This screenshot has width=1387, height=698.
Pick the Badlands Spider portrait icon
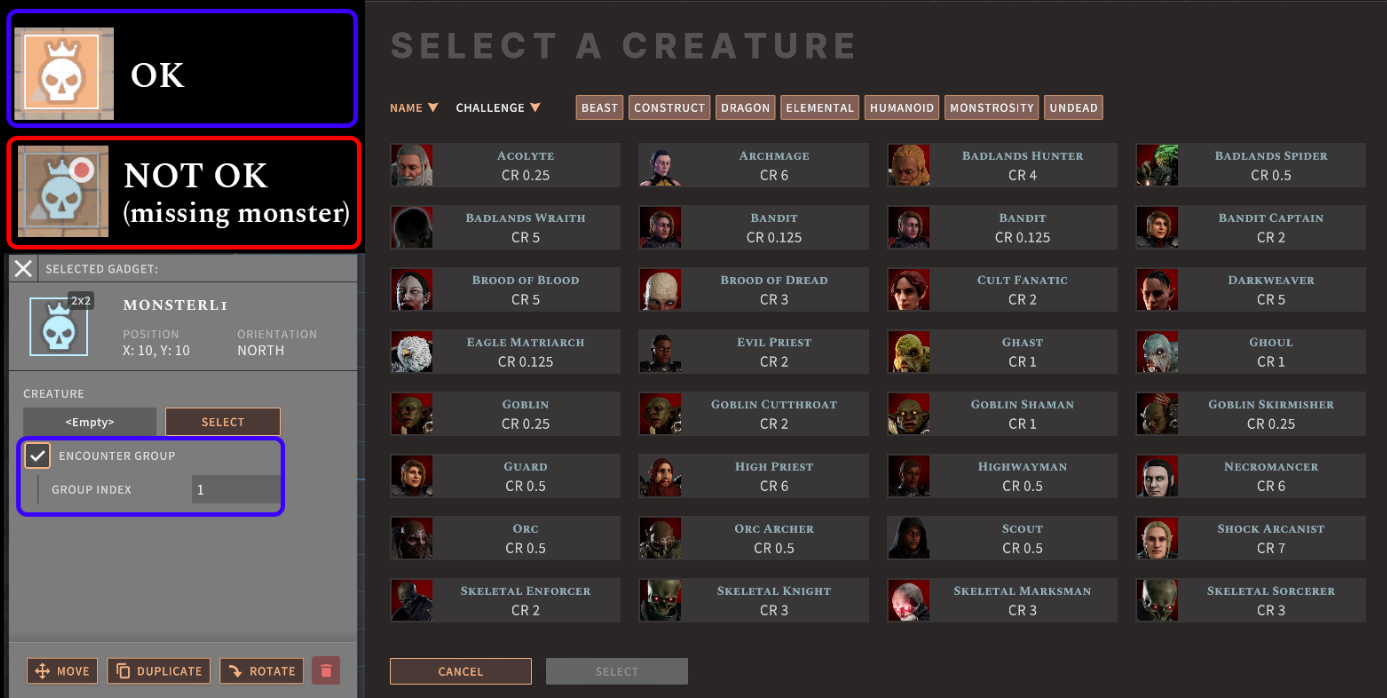point(1157,165)
